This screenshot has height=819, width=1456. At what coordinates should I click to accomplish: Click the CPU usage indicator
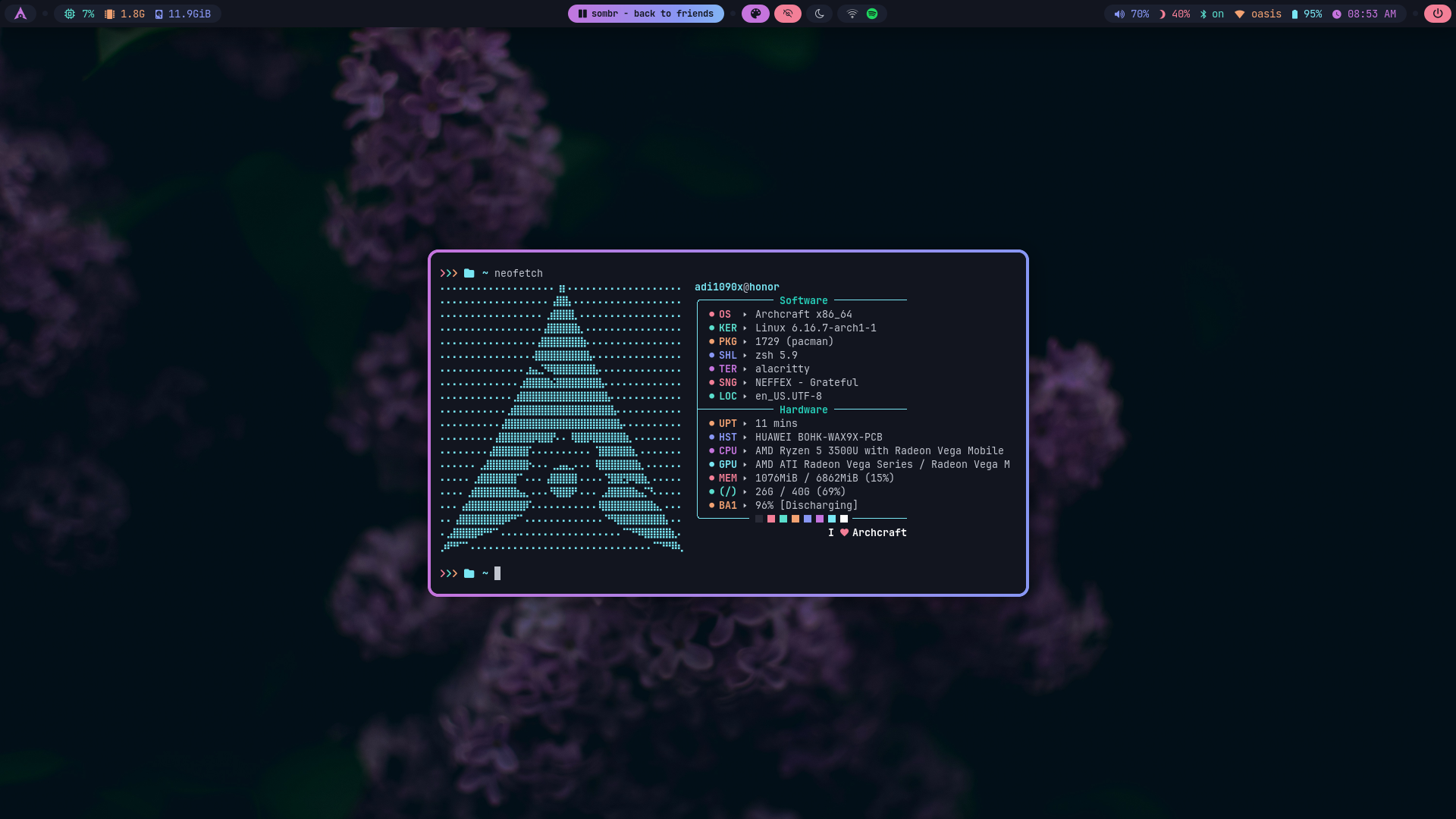coord(80,14)
